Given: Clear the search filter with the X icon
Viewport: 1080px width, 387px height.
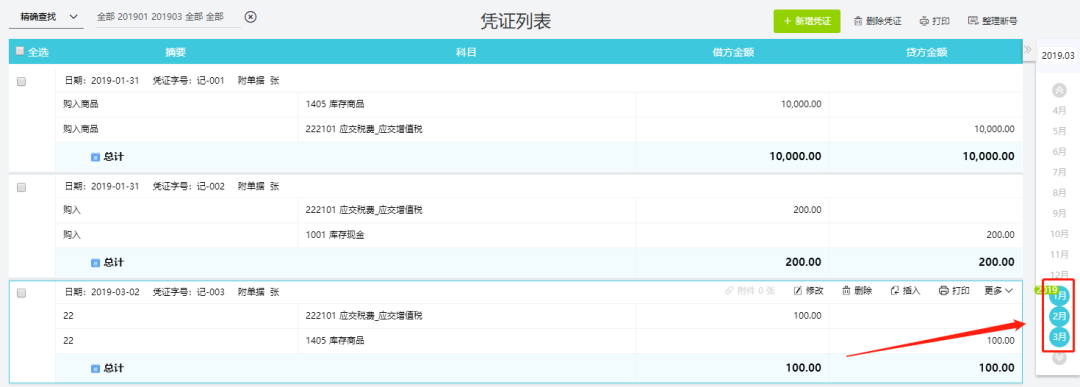Looking at the screenshot, I should coord(251,17).
